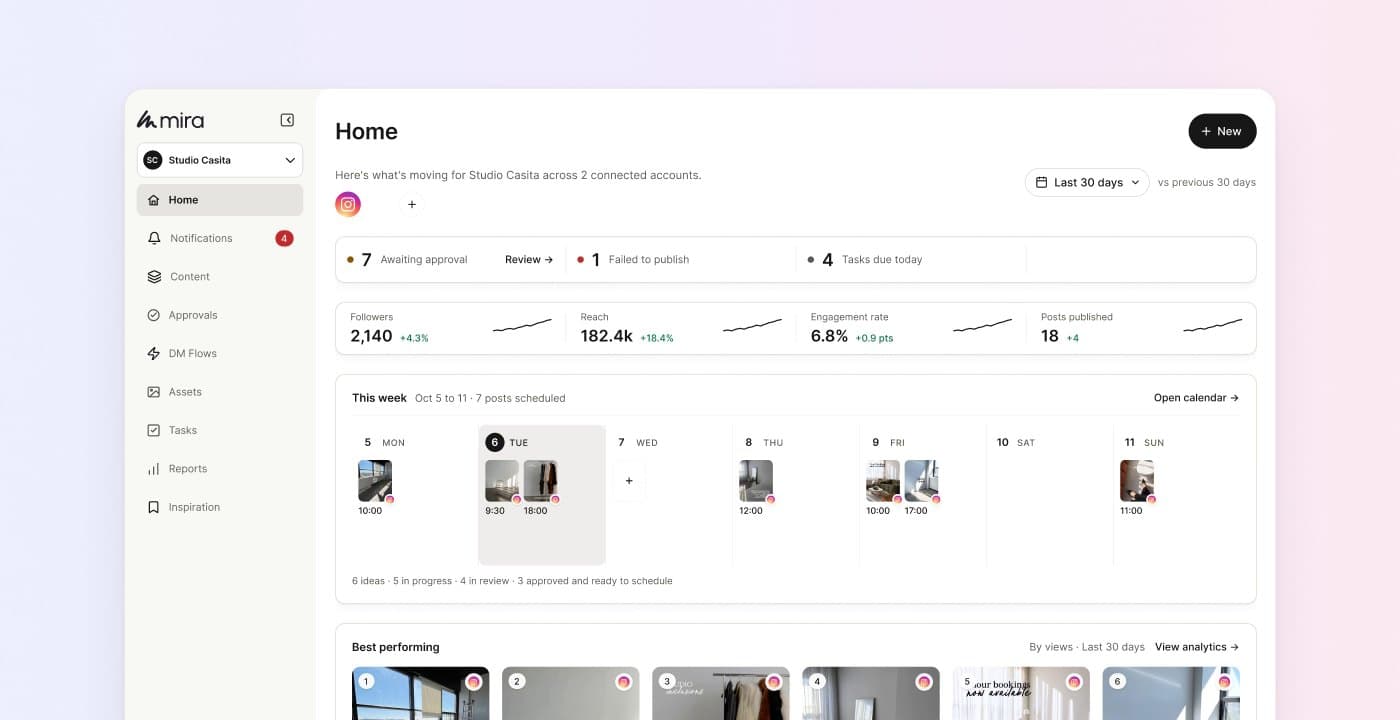Click View analytics link
The image size is (1400, 720).
[x=1197, y=647]
